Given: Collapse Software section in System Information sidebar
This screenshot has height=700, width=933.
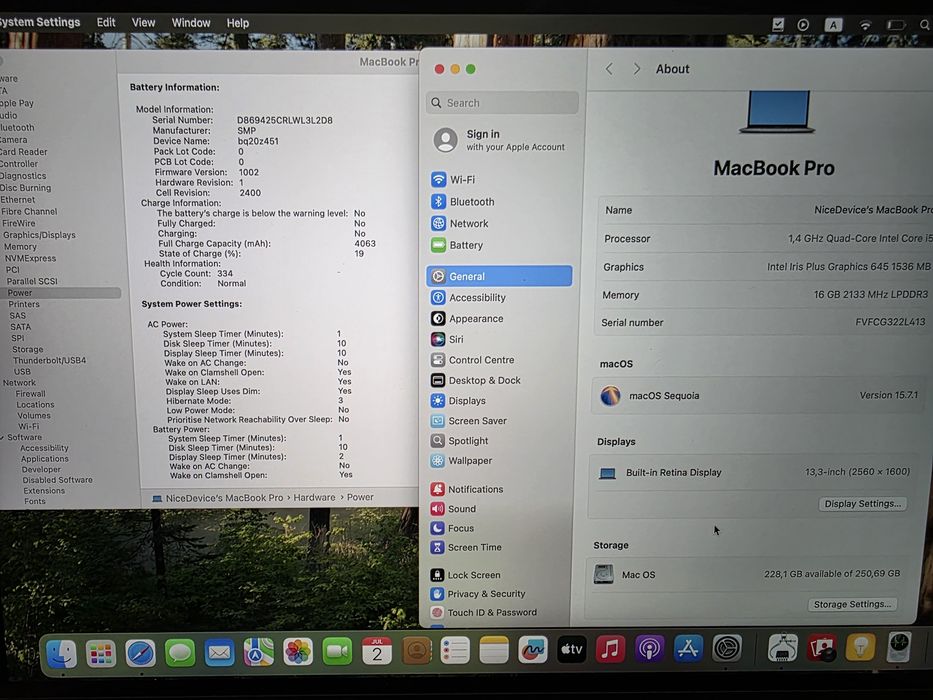Looking at the screenshot, I should coord(2,438).
